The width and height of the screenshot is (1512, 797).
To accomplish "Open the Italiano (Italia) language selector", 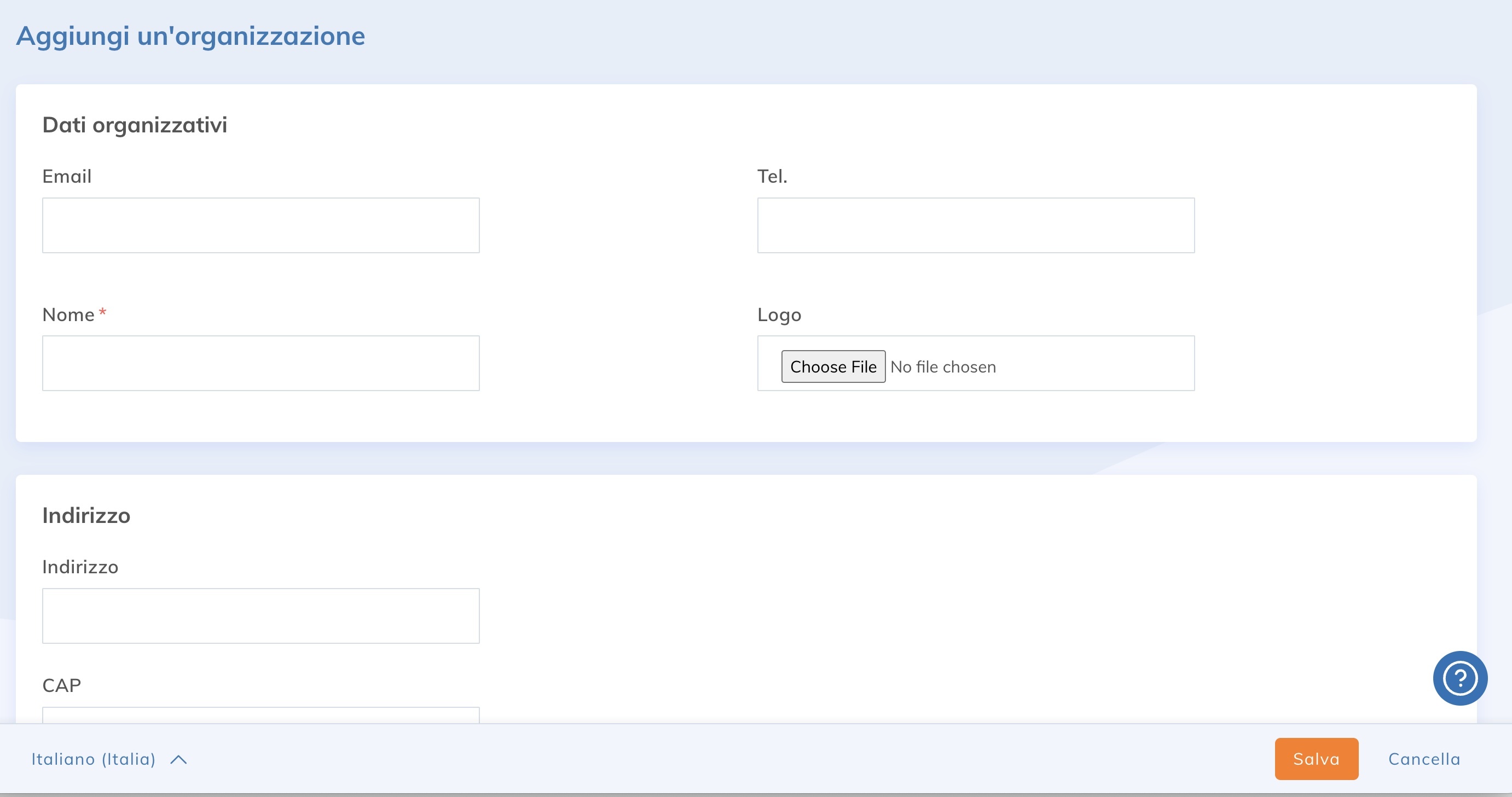I will click(94, 759).
